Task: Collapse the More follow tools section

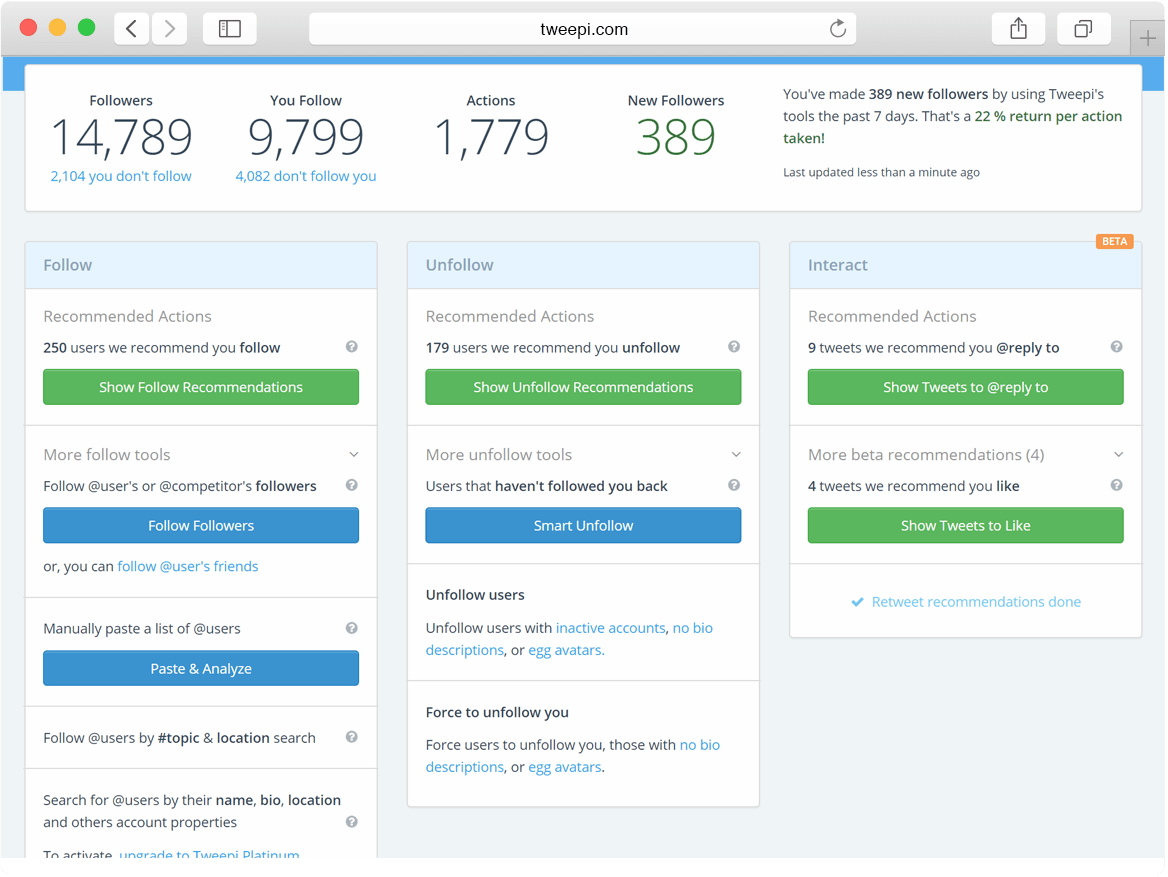Action: (353, 455)
